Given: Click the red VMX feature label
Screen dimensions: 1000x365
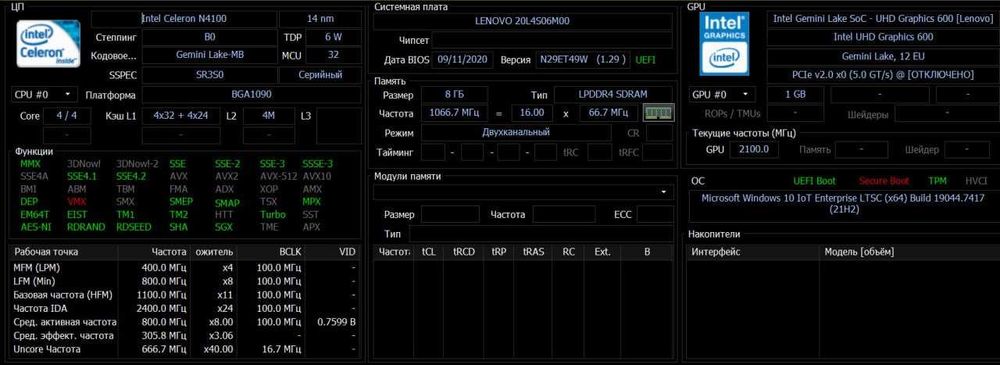Looking at the screenshot, I should pos(76,202).
